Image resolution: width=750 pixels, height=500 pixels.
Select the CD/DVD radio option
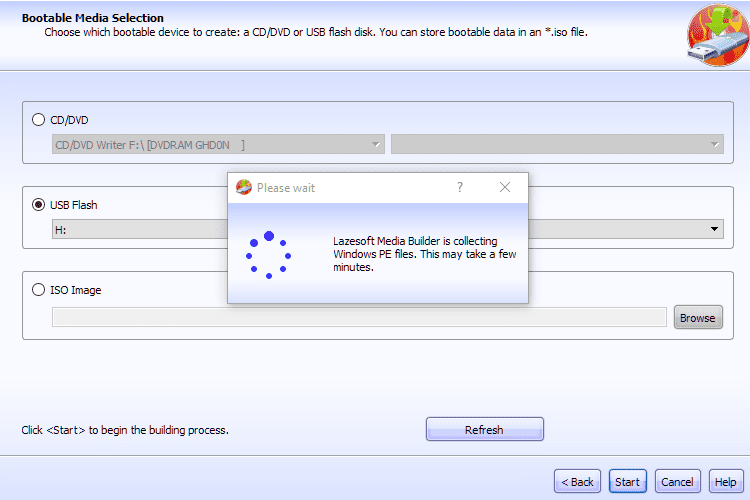[39, 120]
